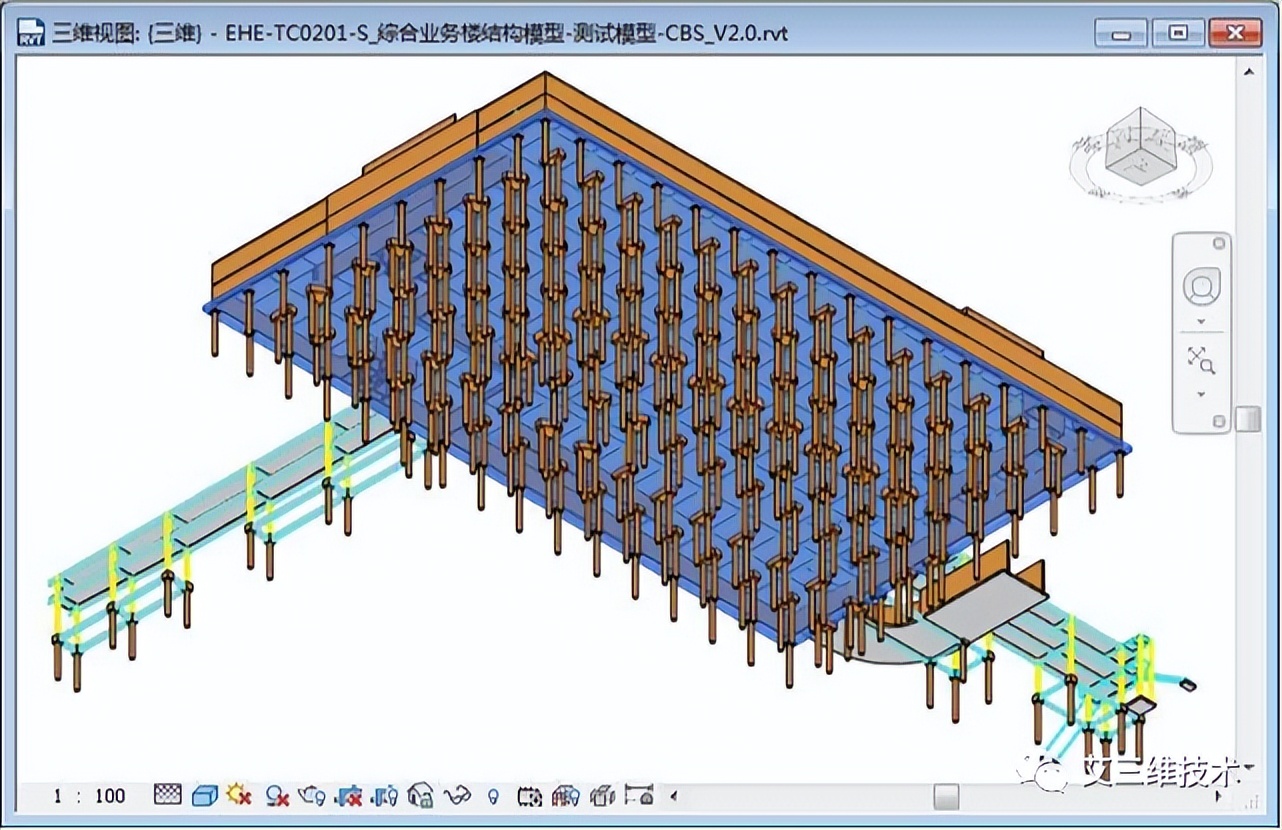Toggle Shadows on or off
The height and width of the screenshot is (830, 1282).
(277, 795)
